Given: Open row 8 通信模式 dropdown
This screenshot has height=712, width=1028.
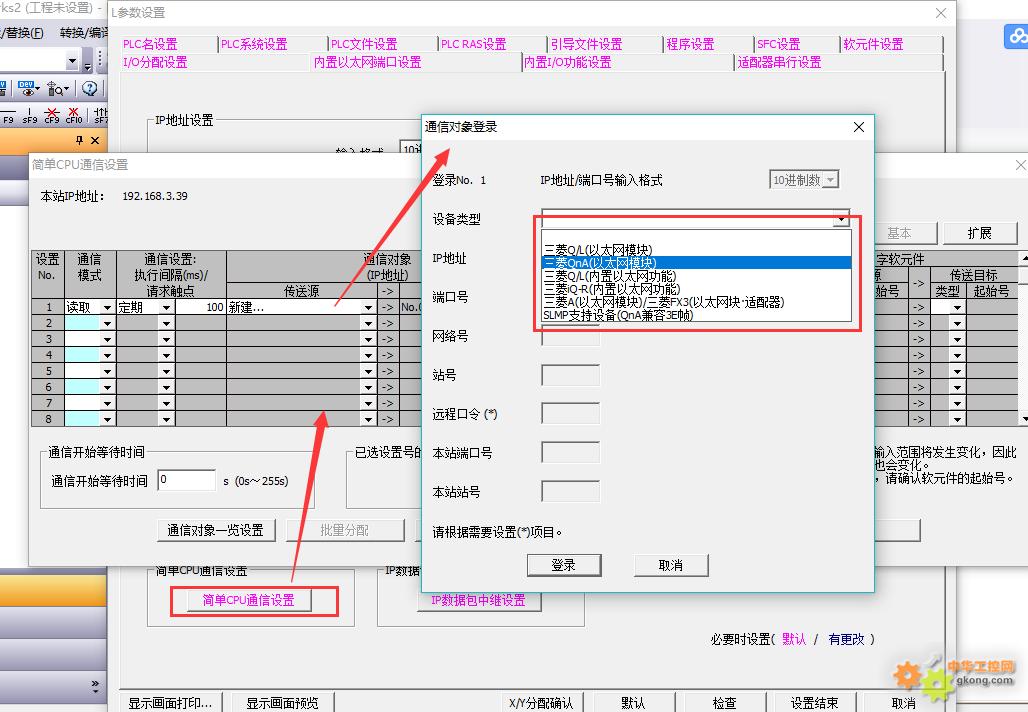Looking at the screenshot, I should 107,419.
